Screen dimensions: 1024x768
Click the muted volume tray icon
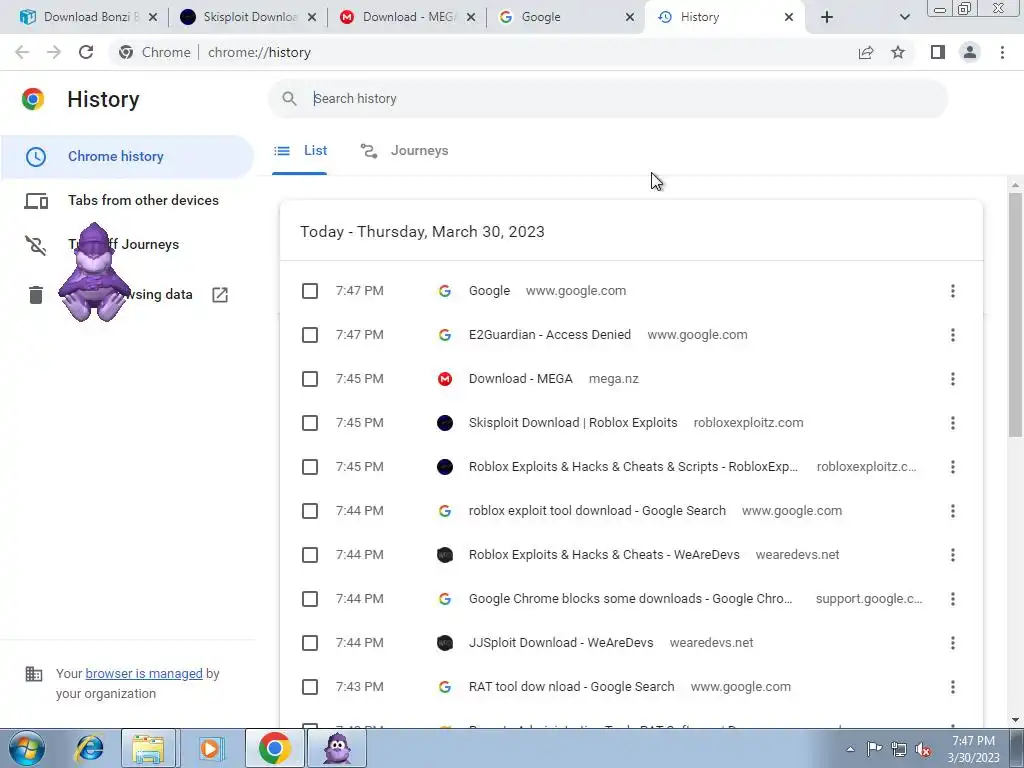pos(923,749)
